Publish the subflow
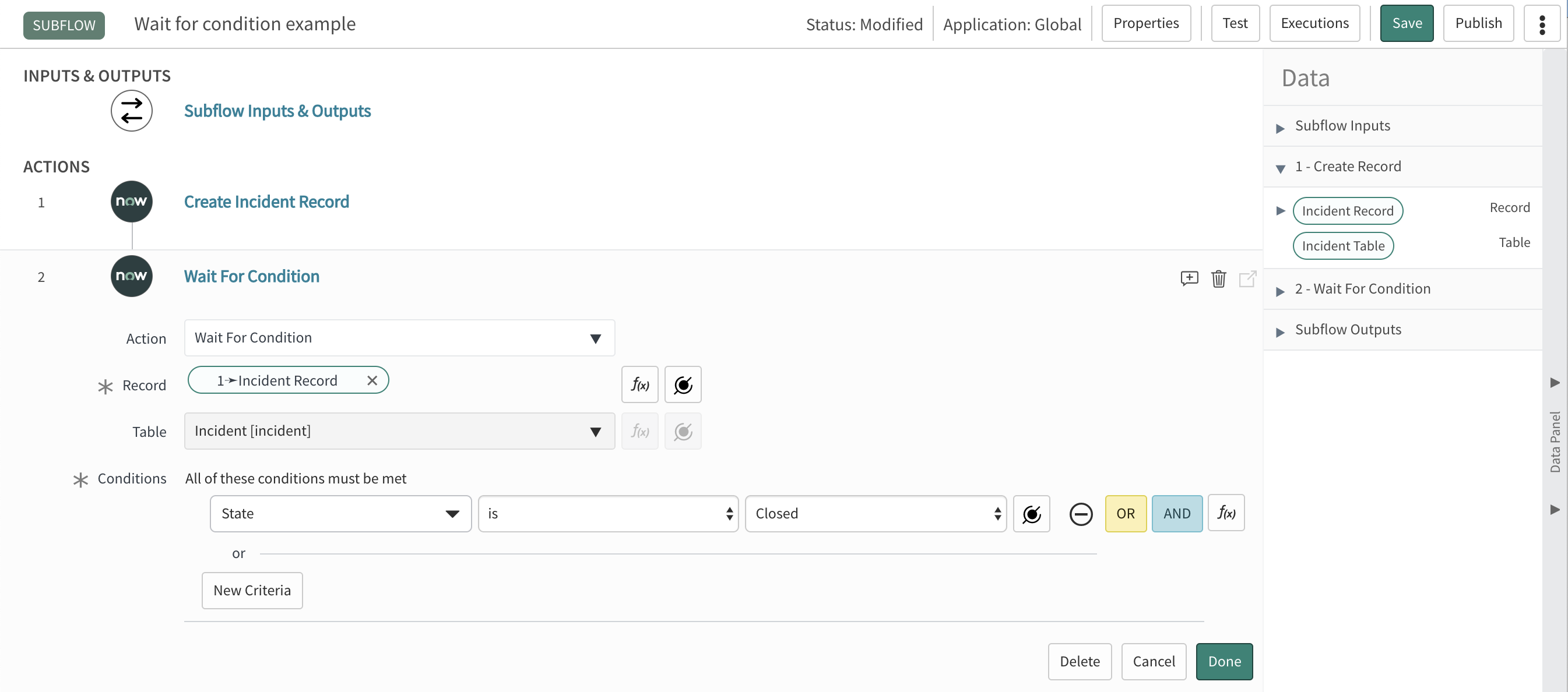The height and width of the screenshot is (692, 1568). tap(1478, 24)
